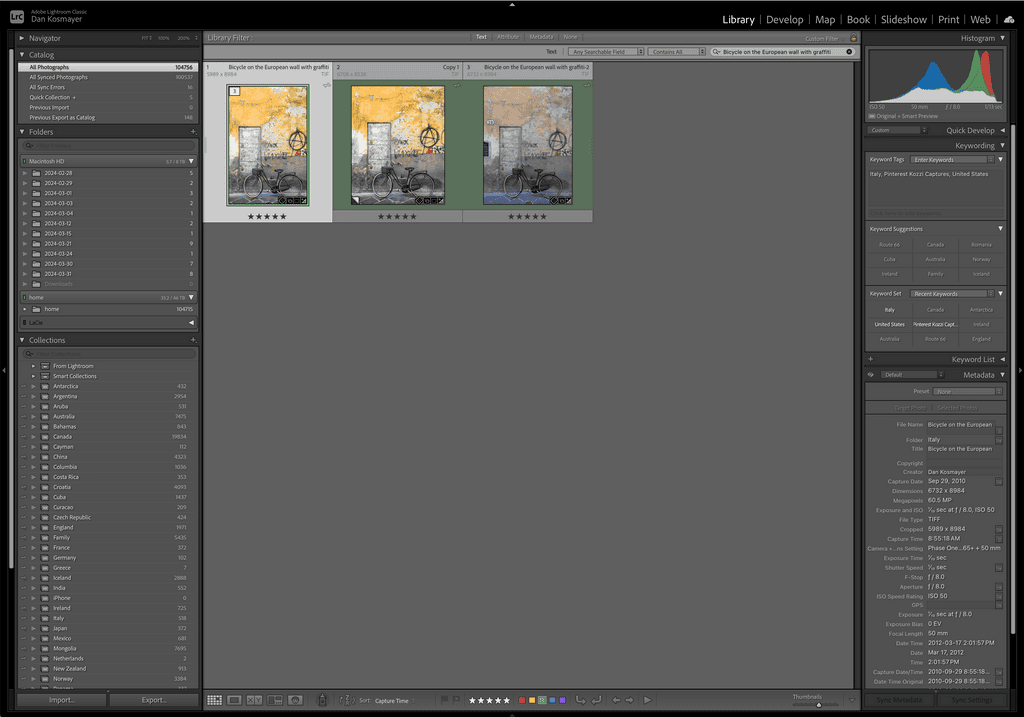Toggle United States keyword in Keyword Set
Viewport: 1024px width, 717px height.
click(889, 325)
